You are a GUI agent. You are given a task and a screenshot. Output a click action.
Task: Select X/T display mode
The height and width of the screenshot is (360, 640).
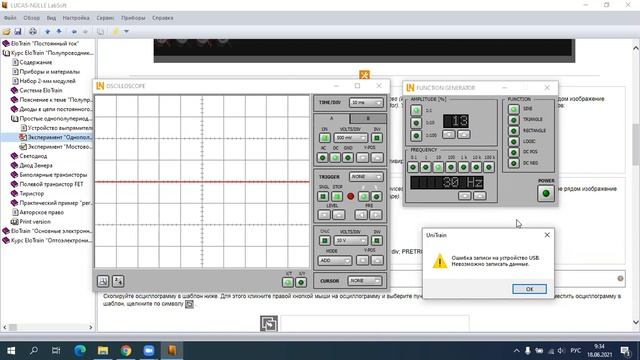point(288,282)
